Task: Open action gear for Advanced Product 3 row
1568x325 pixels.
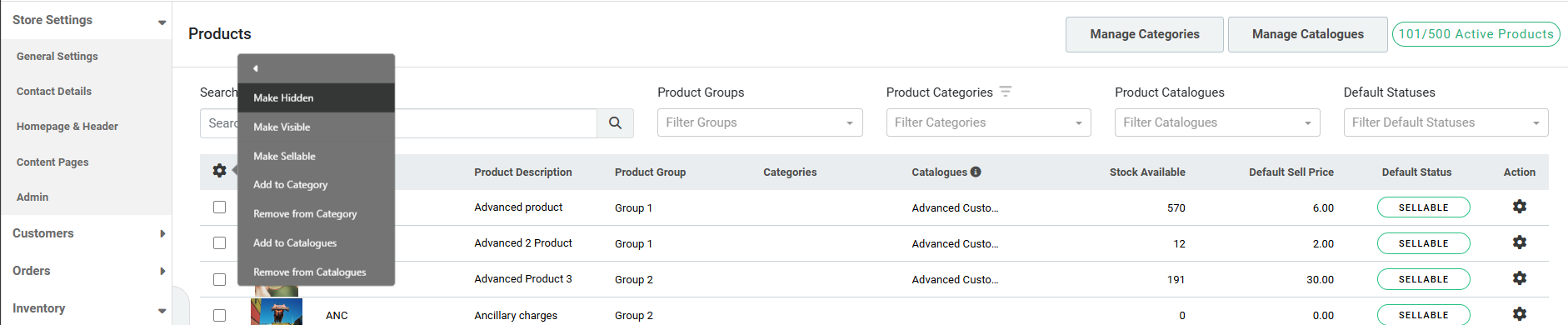Action: coord(1519,278)
